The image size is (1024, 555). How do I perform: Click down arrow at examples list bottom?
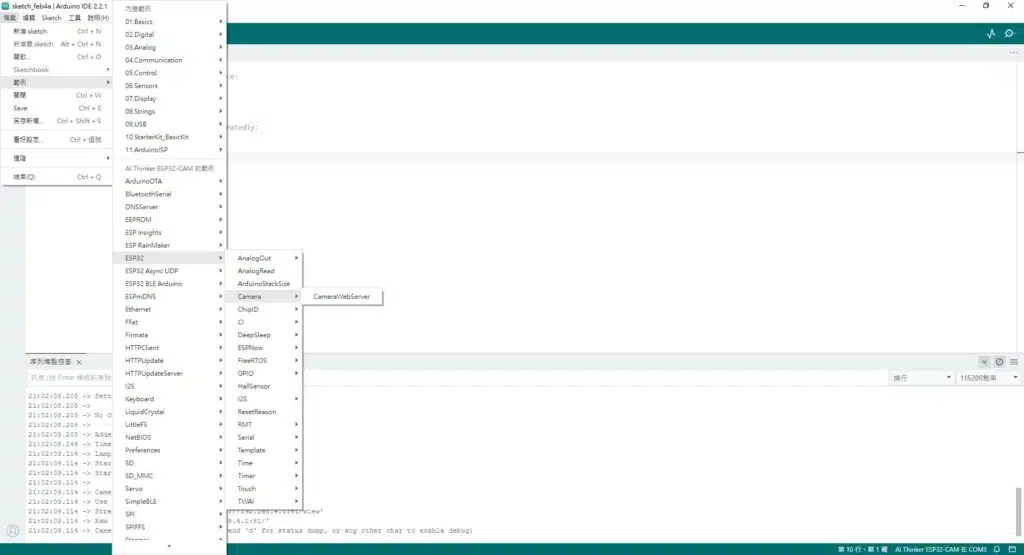pos(169,547)
